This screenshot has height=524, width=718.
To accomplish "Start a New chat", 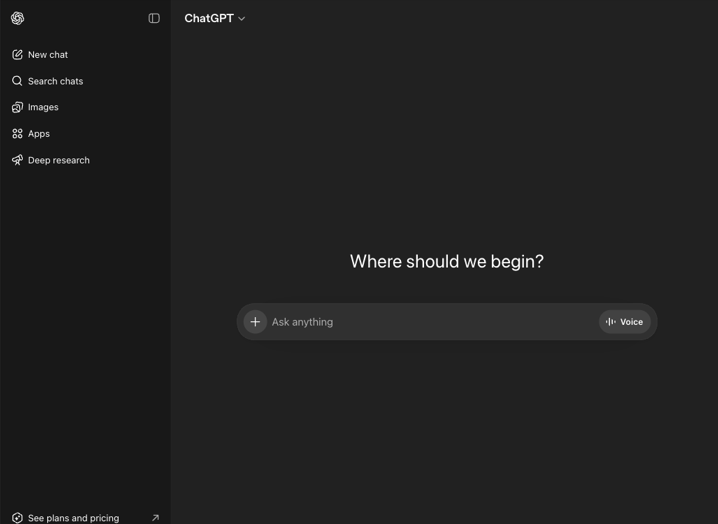I will point(85,55).
